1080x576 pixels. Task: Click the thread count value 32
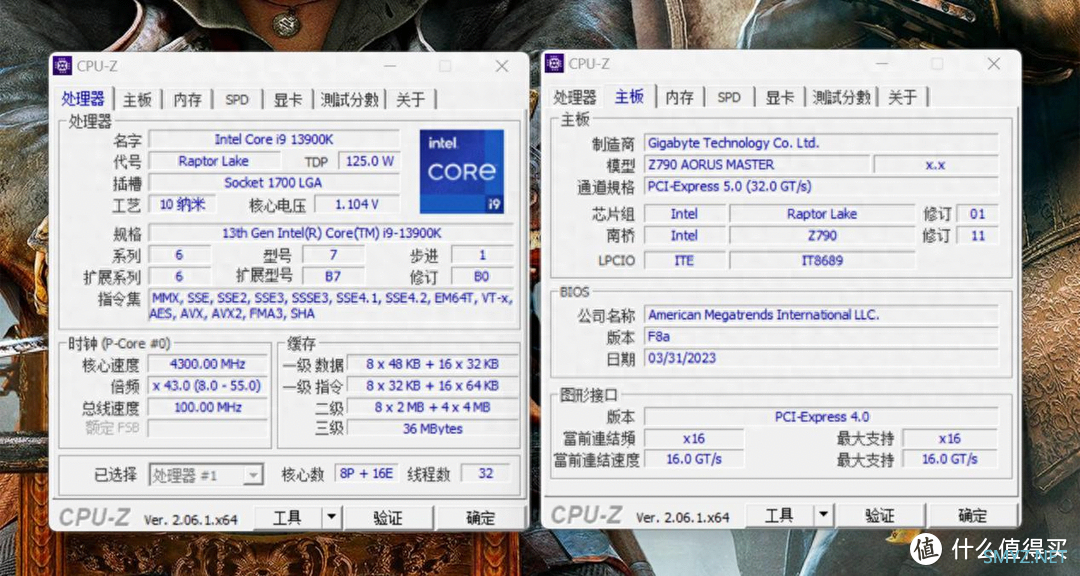point(486,474)
